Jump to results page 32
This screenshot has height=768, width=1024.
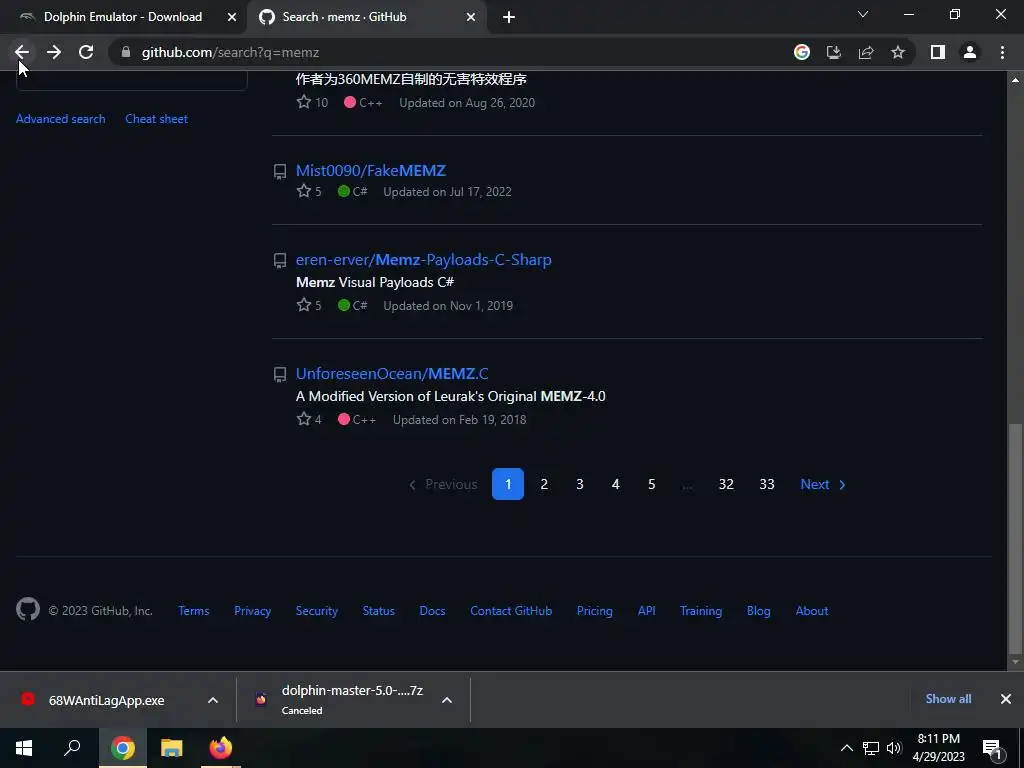point(726,484)
